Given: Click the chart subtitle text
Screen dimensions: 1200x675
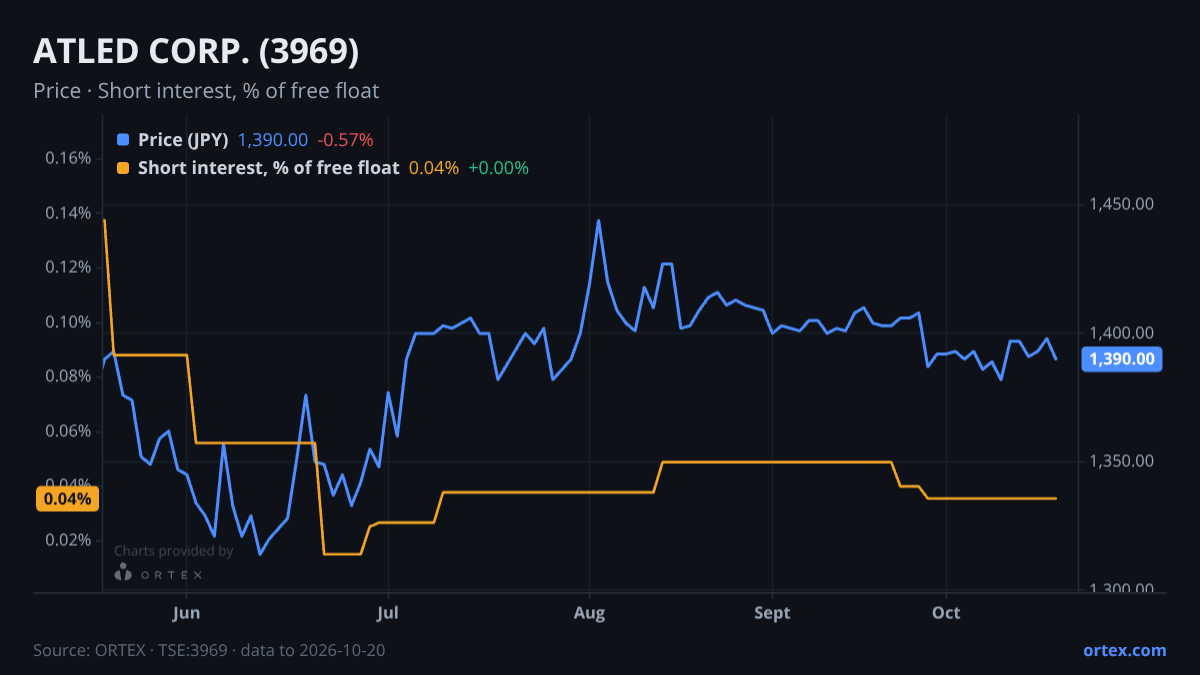Looking at the screenshot, I should point(206,91).
